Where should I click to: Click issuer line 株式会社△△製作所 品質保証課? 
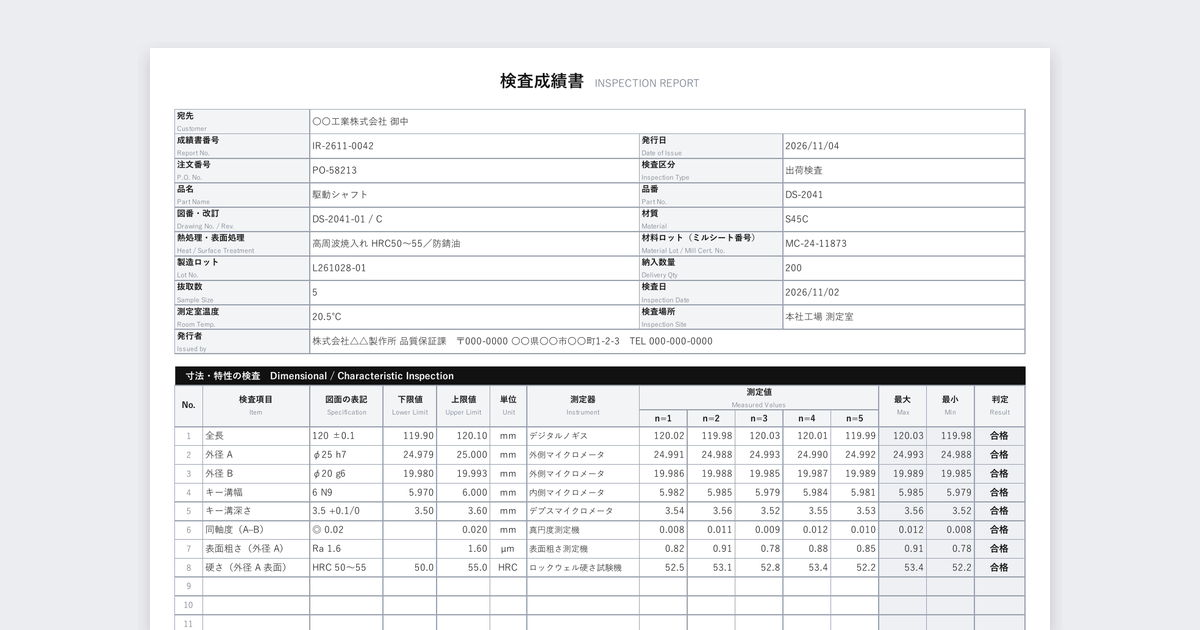click(x=379, y=341)
